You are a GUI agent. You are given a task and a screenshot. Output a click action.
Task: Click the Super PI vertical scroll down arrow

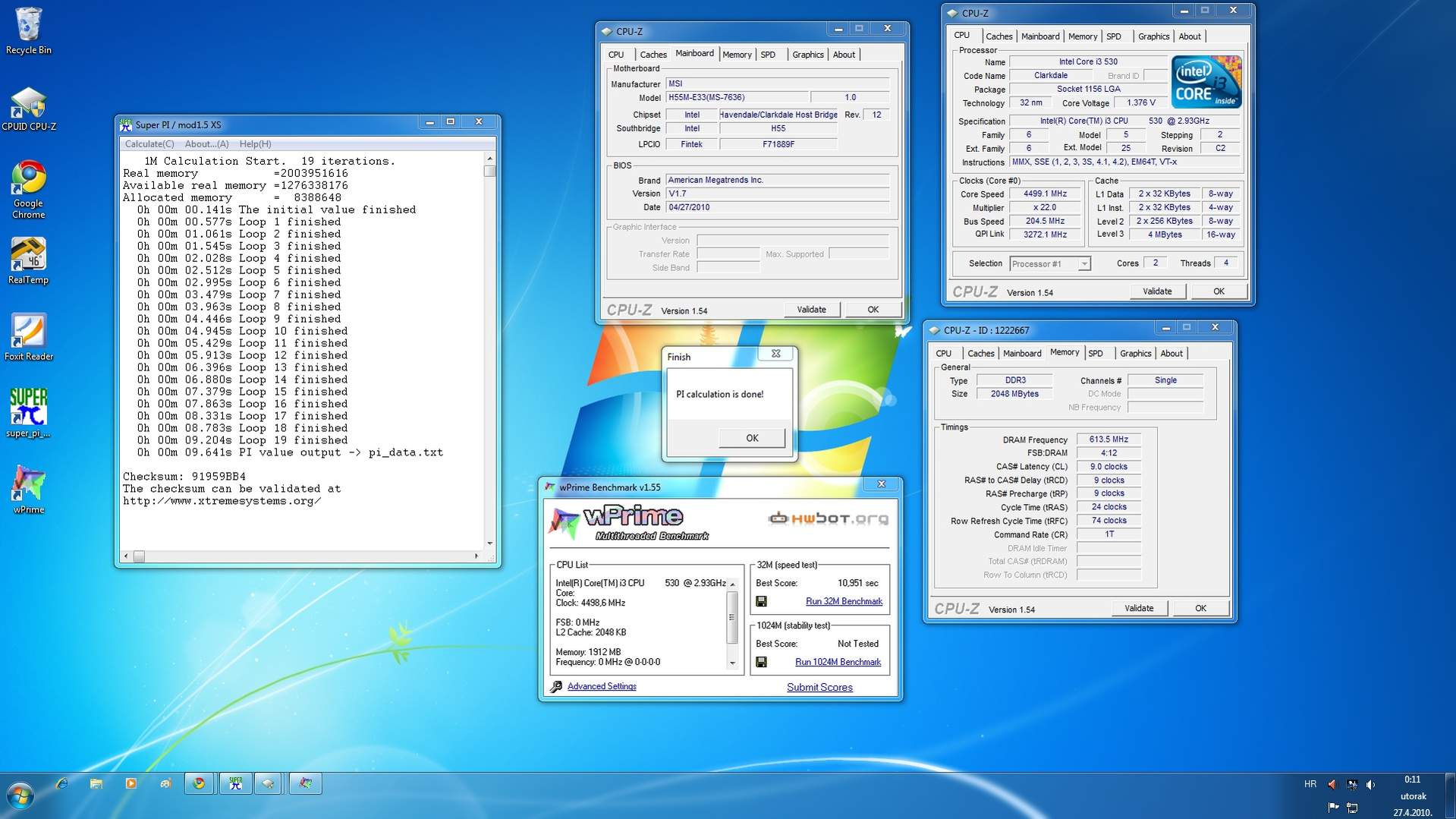tap(489, 543)
